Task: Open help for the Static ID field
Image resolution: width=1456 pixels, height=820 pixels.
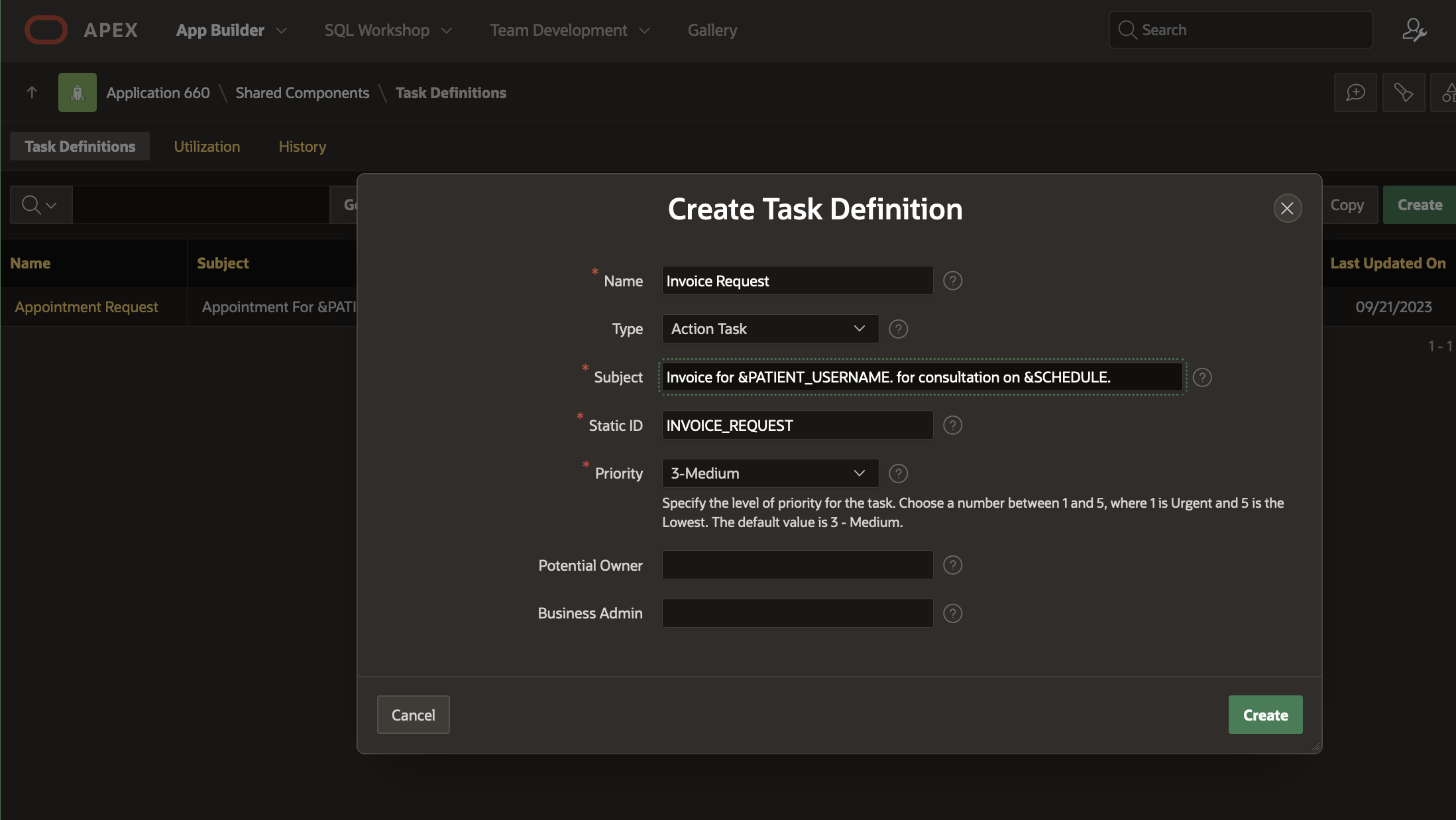Action: (952, 425)
